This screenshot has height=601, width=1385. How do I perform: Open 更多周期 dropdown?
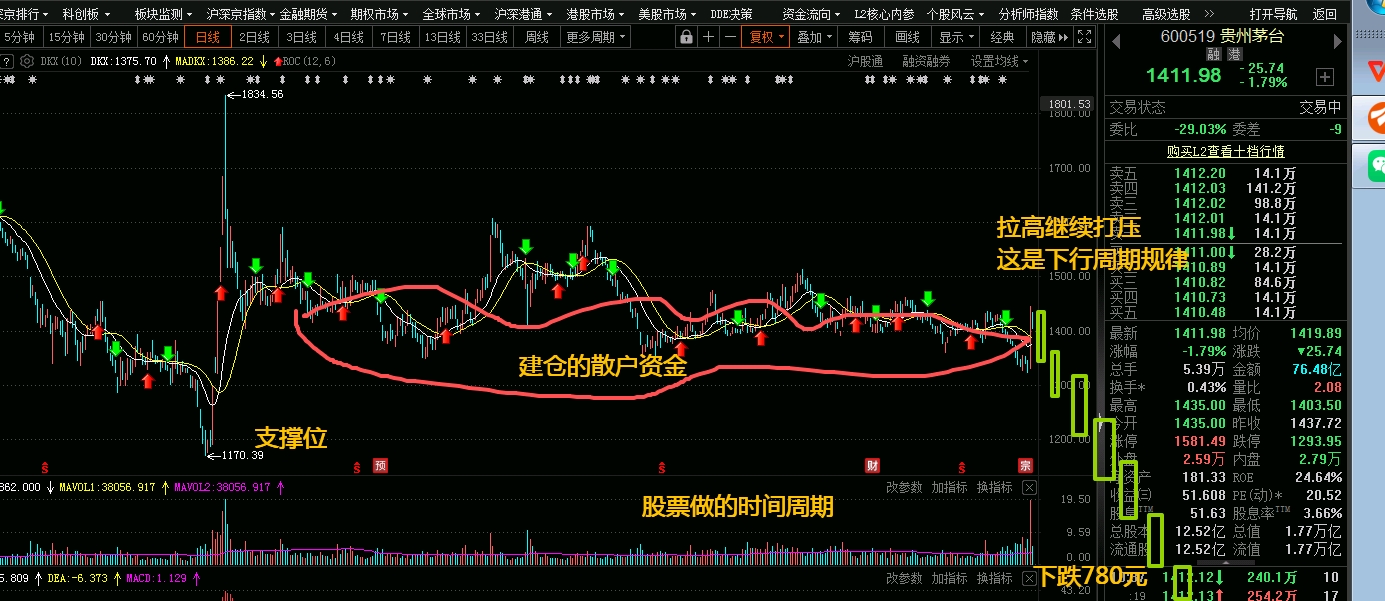tap(596, 37)
